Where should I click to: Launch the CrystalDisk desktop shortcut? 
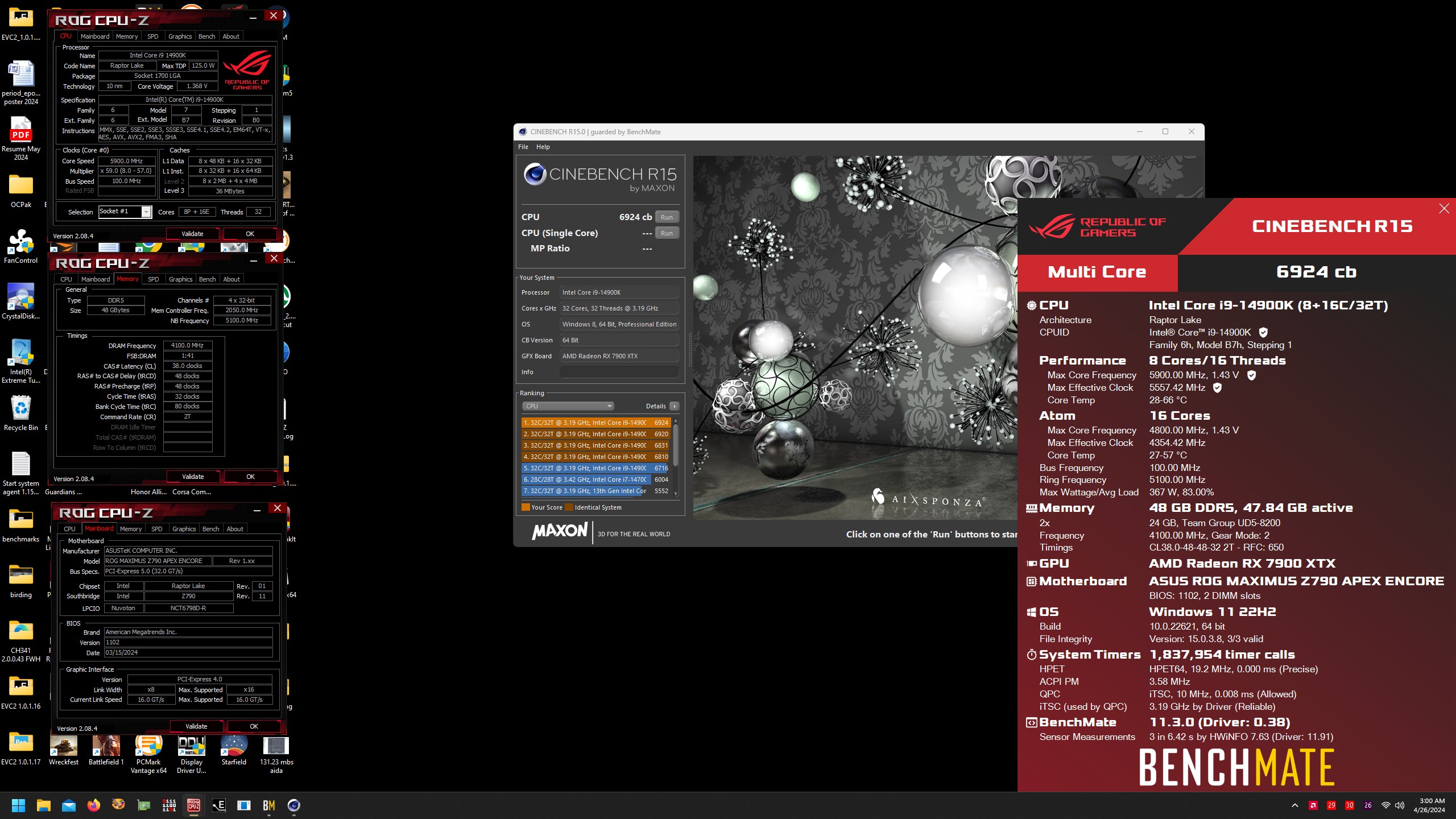[21, 302]
